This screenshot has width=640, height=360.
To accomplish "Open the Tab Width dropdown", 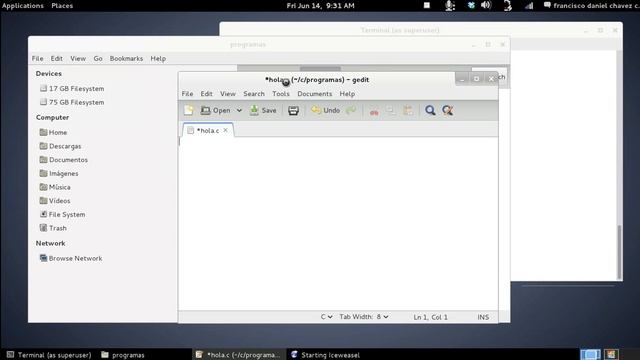I will coord(364,317).
